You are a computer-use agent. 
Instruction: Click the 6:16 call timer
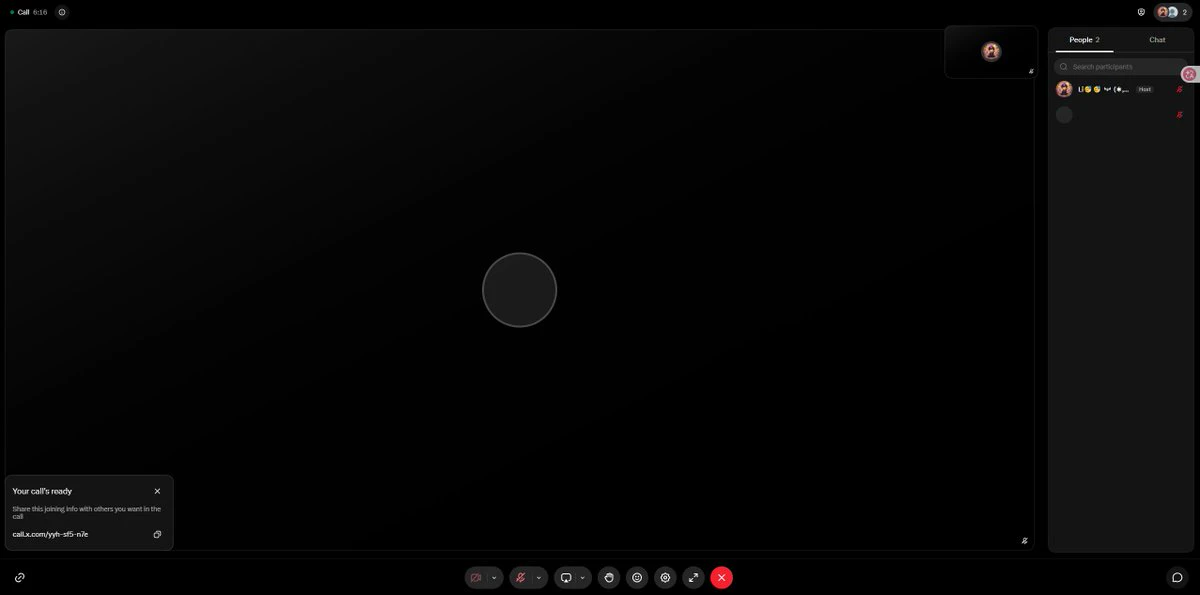click(40, 12)
